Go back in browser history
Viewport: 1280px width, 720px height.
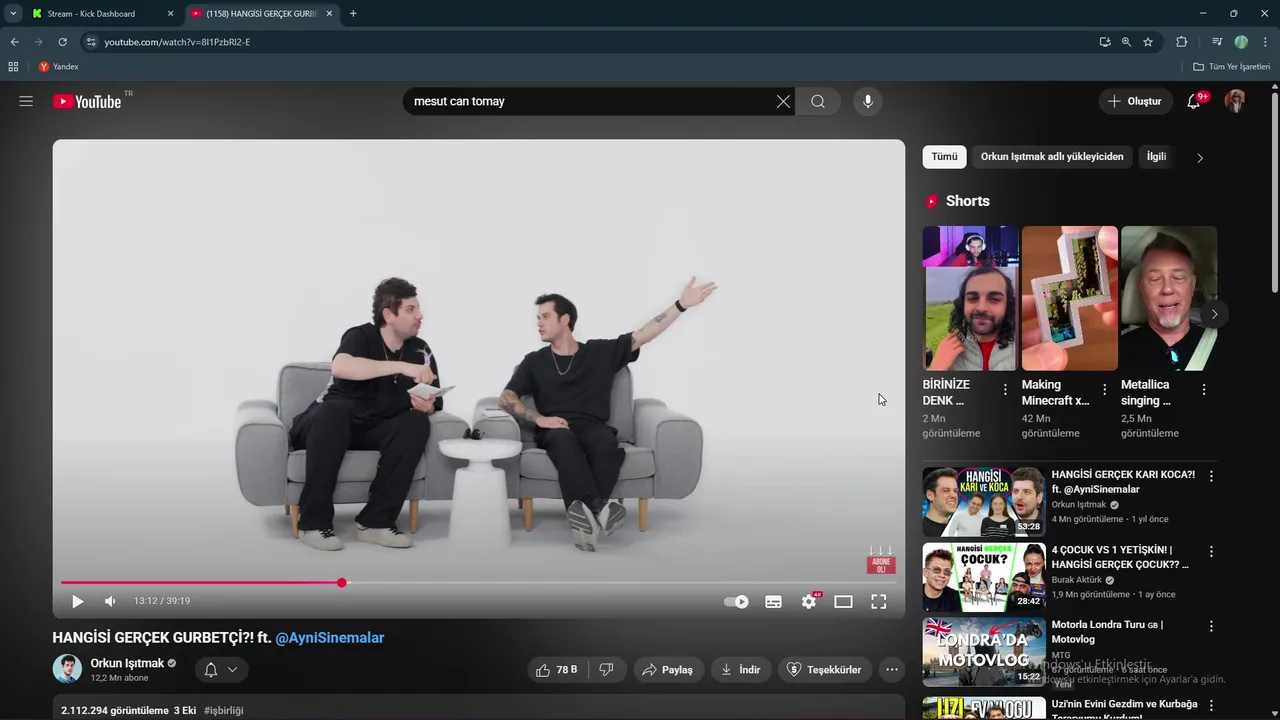[x=14, y=42]
